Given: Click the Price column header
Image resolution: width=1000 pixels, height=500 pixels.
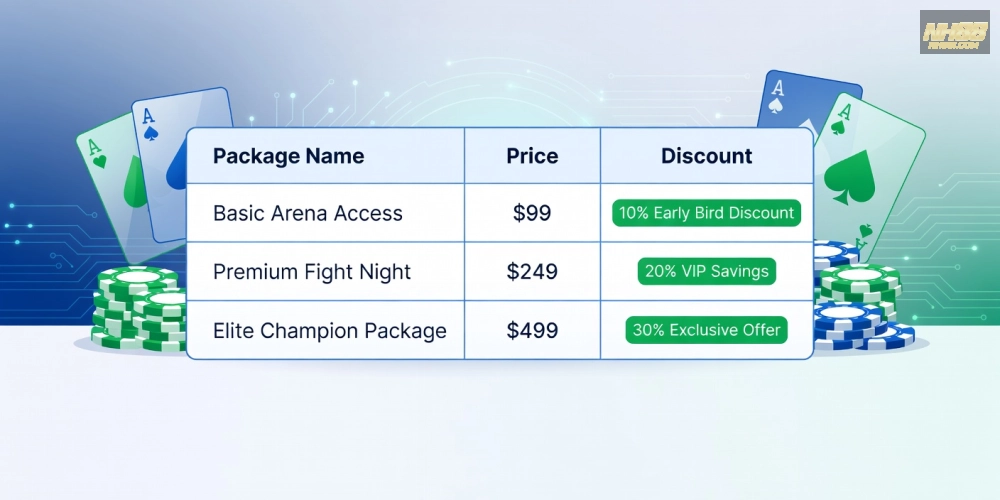Looking at the screenshot, I should tap(532, 156).
